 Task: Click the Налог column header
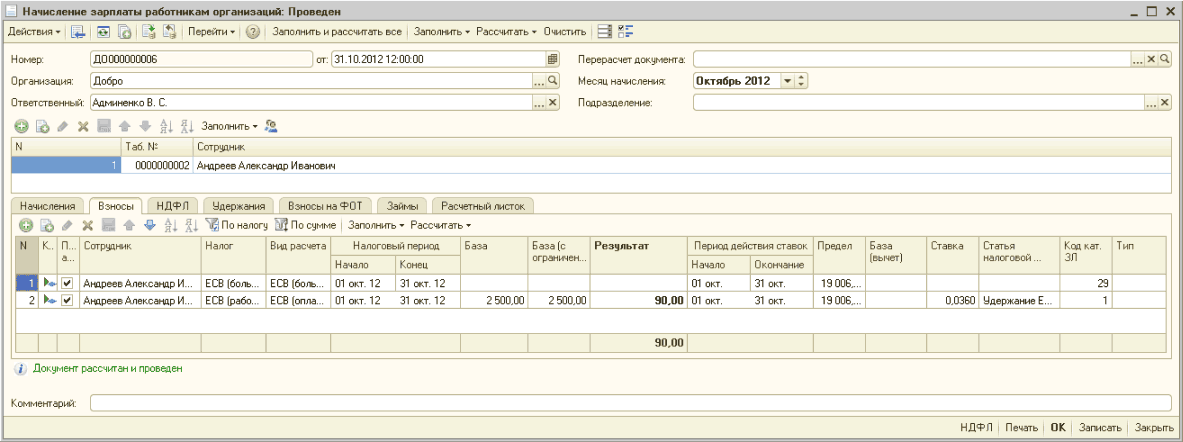coord(233,255)
